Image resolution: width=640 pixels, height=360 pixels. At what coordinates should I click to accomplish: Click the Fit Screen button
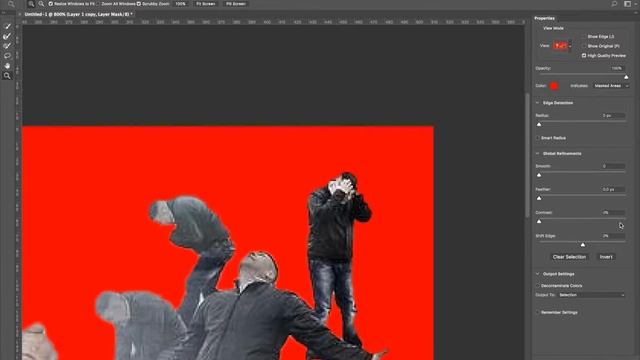(x=206, y=4)
